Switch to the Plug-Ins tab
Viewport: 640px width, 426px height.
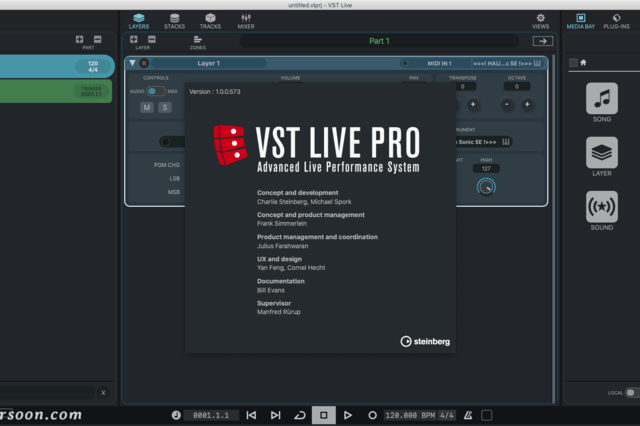click(616, 21)
